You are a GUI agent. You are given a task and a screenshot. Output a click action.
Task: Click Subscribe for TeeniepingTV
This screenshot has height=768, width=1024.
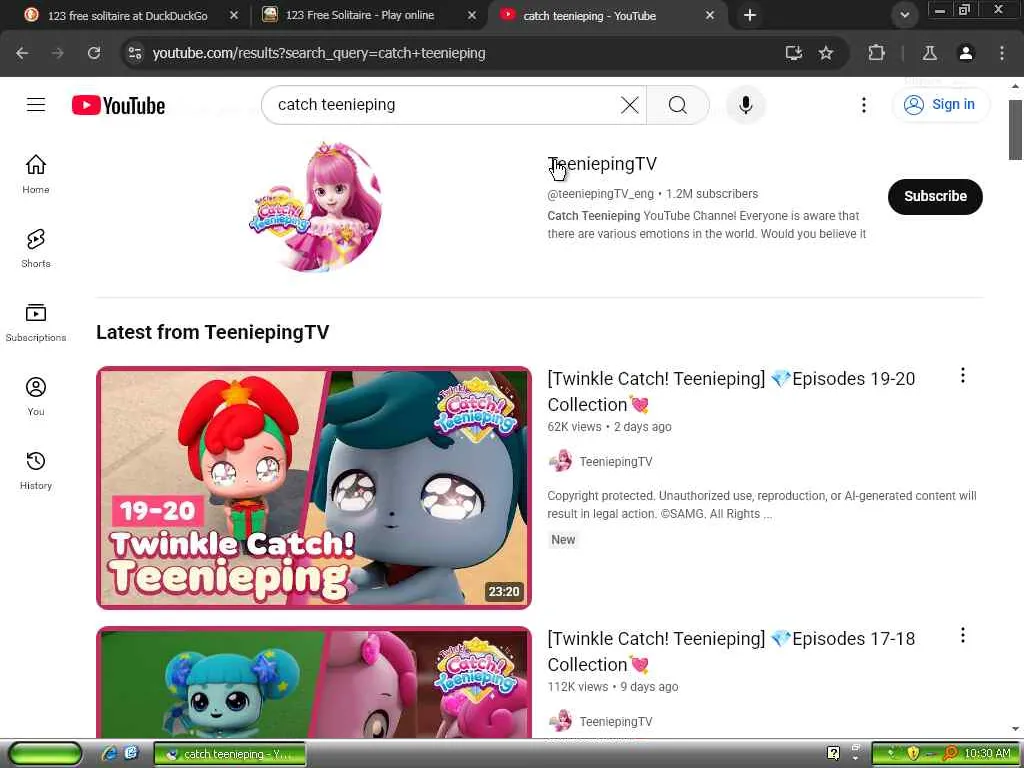[x=935, y=197]
